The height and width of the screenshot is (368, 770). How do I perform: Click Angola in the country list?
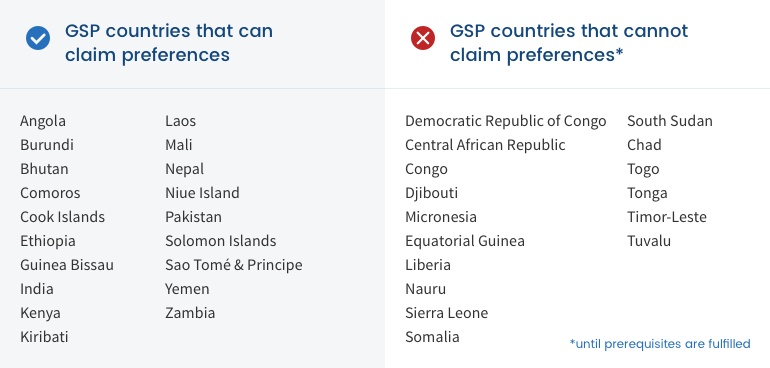(x=43, y=121)
